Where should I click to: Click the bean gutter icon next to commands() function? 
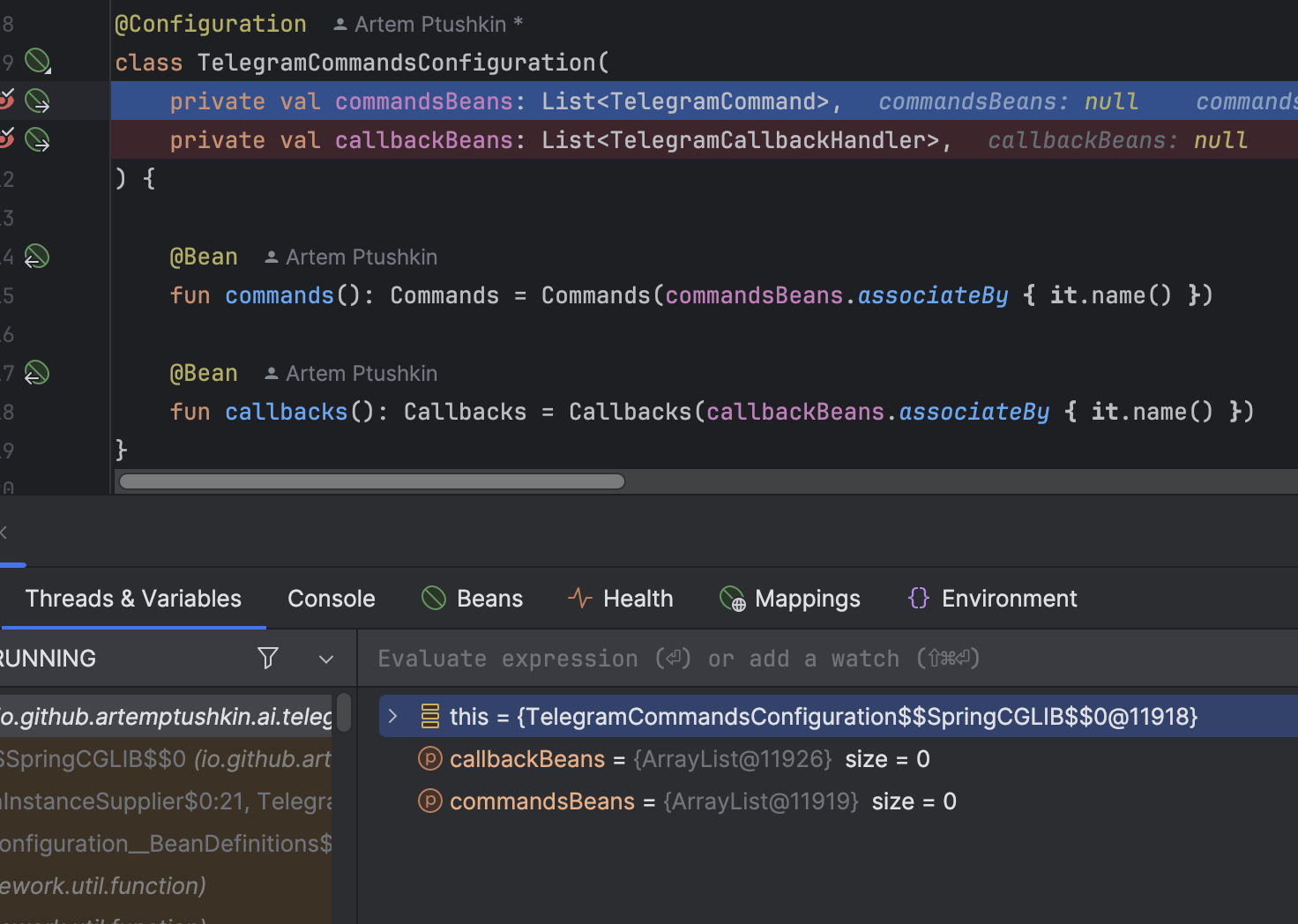[36, 257]
